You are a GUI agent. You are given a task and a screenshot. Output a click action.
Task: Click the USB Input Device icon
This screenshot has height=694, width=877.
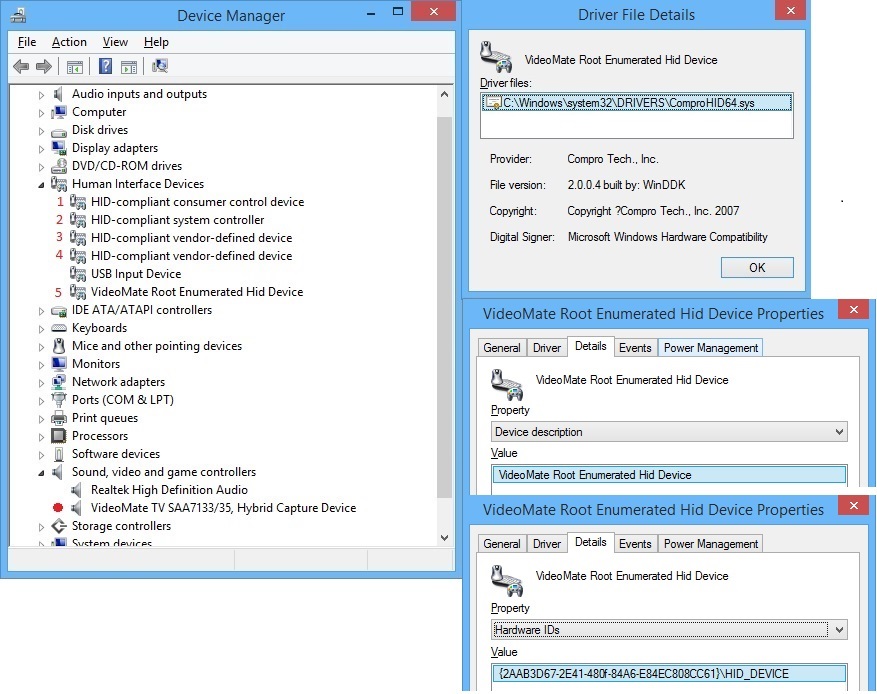pyautogui.click(x=78, y=273)
